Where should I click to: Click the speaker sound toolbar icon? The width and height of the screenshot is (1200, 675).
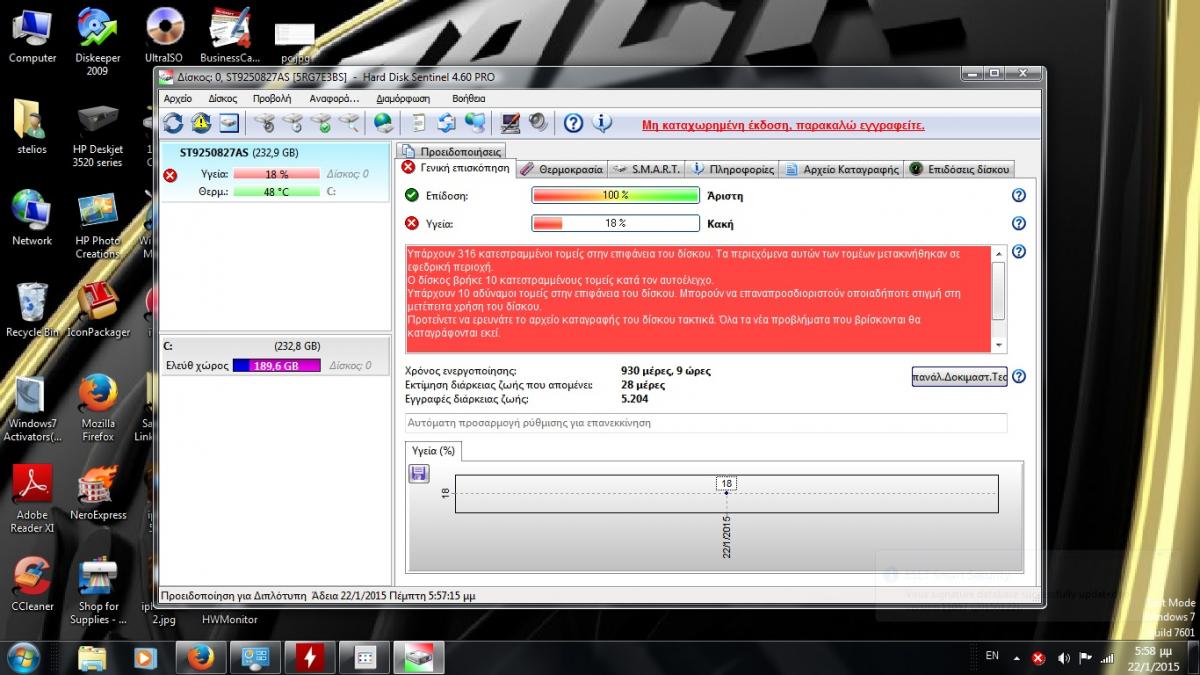click(538, 123)
